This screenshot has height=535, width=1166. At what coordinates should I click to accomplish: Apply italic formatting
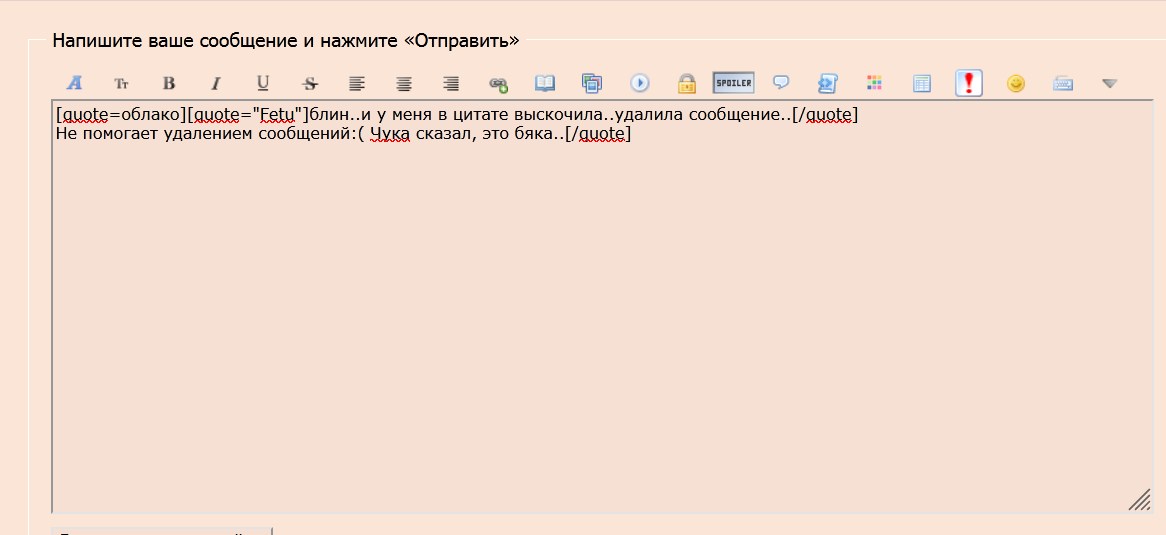(x=216, y=83)
